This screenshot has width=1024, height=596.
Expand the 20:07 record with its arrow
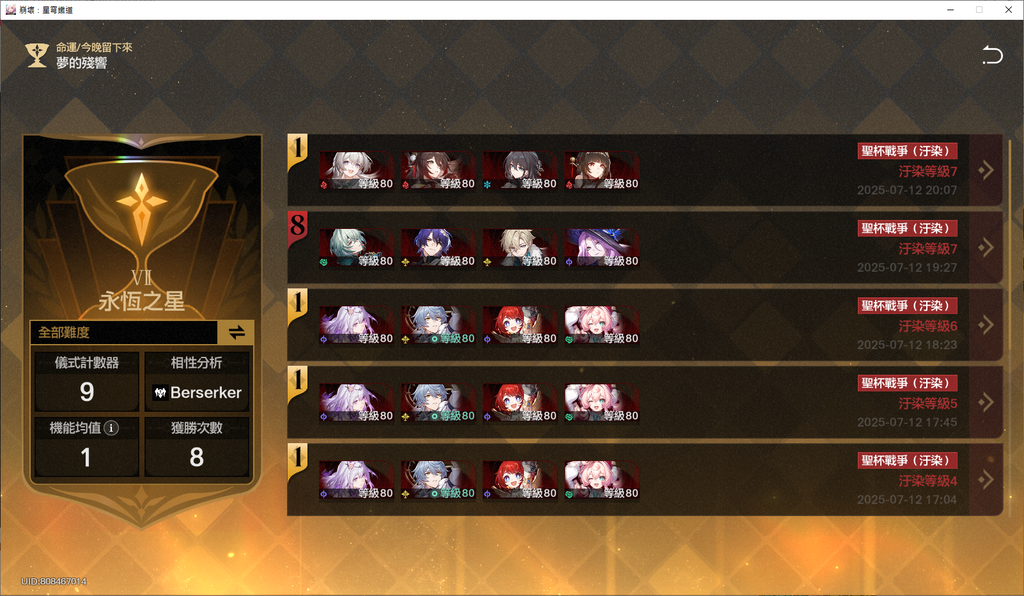(x=985, y=170)
